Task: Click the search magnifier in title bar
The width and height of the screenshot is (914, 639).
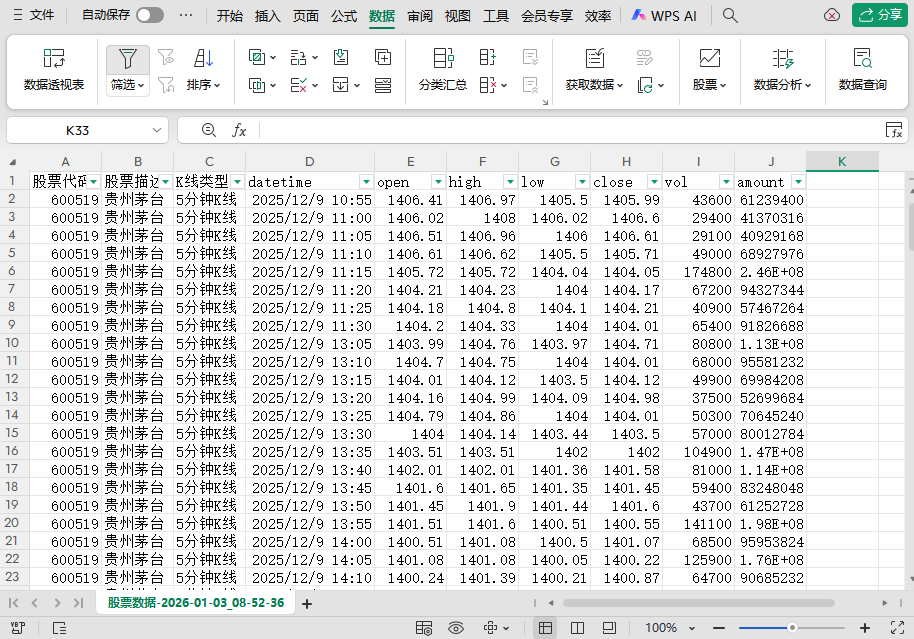Action: pos(730,15)
